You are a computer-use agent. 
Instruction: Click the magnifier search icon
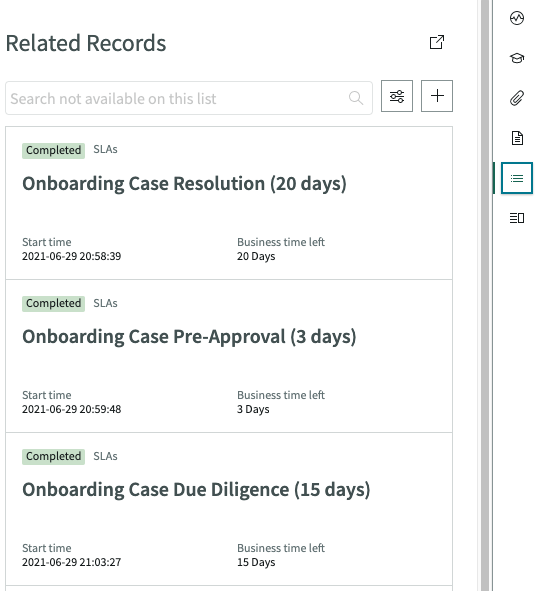tap(356, 98)
